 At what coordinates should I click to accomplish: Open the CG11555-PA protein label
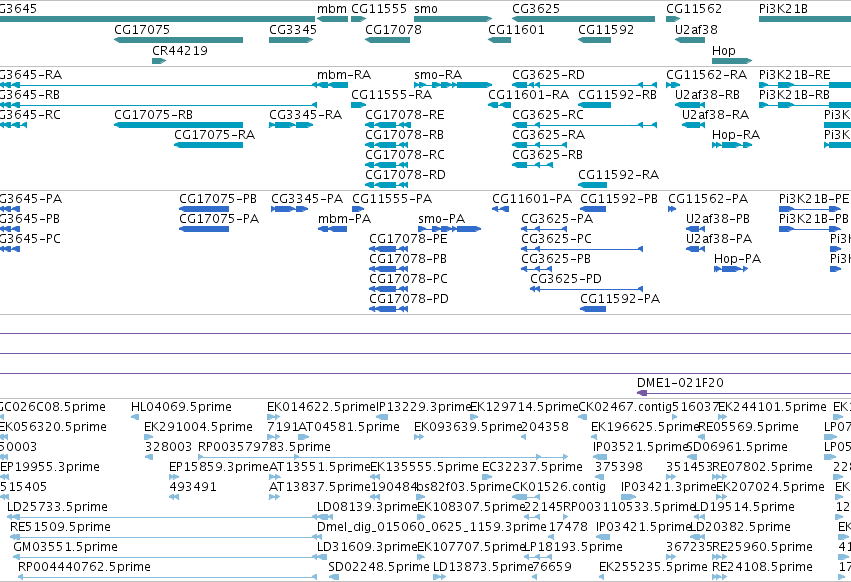pyautogui.click(x=392, y=199)
